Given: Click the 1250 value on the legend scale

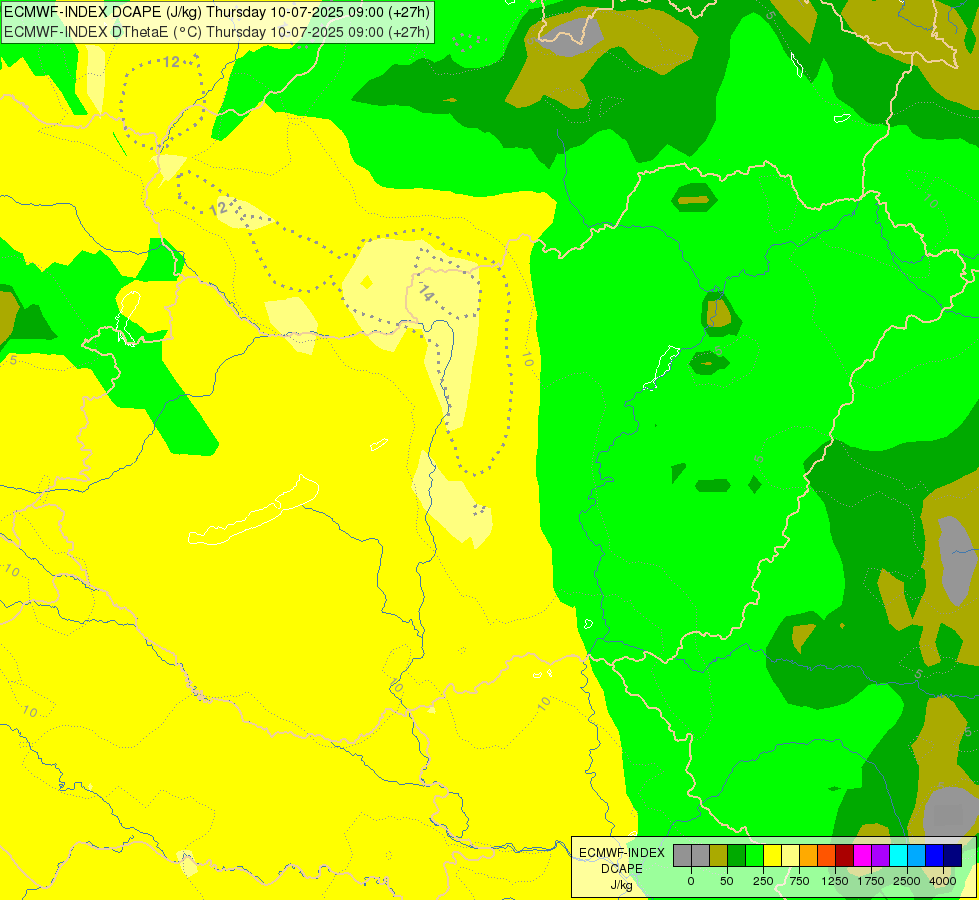Looking at the screenshot, I should pyautogui.click(x=835, y=881).
